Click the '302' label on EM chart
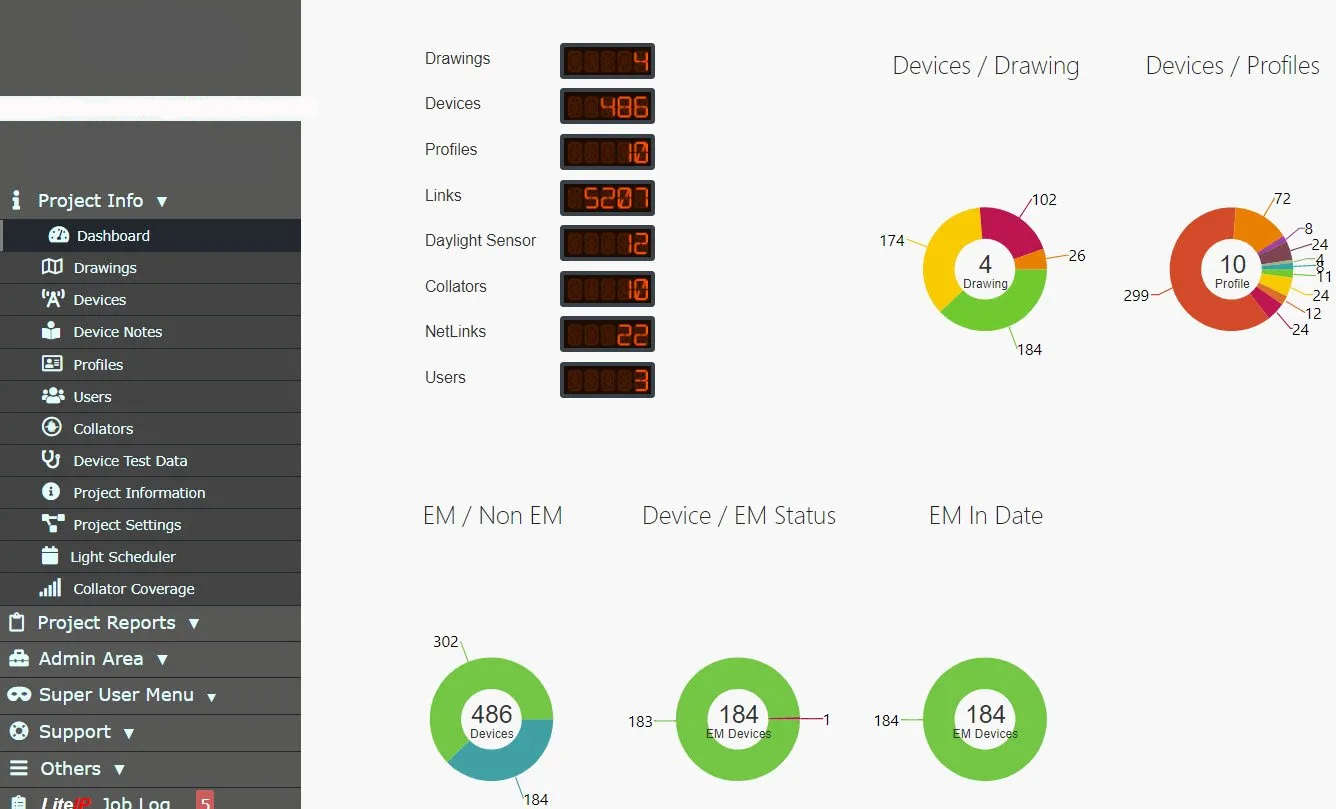Image resolution: width=1336 pixels, height=809 pixels. click(446, 641)
